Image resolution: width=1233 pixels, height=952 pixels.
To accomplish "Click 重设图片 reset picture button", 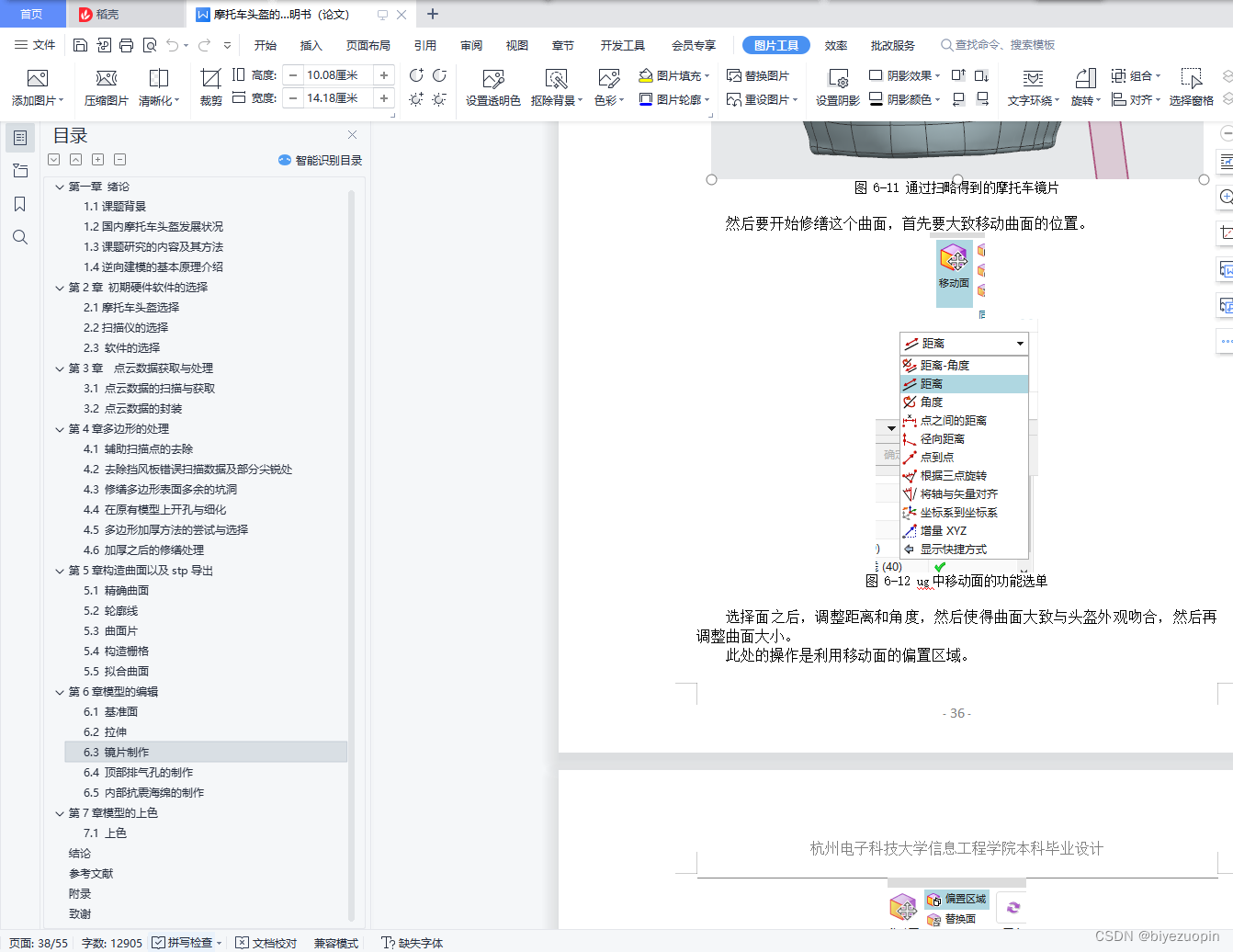I will (762, 99).
